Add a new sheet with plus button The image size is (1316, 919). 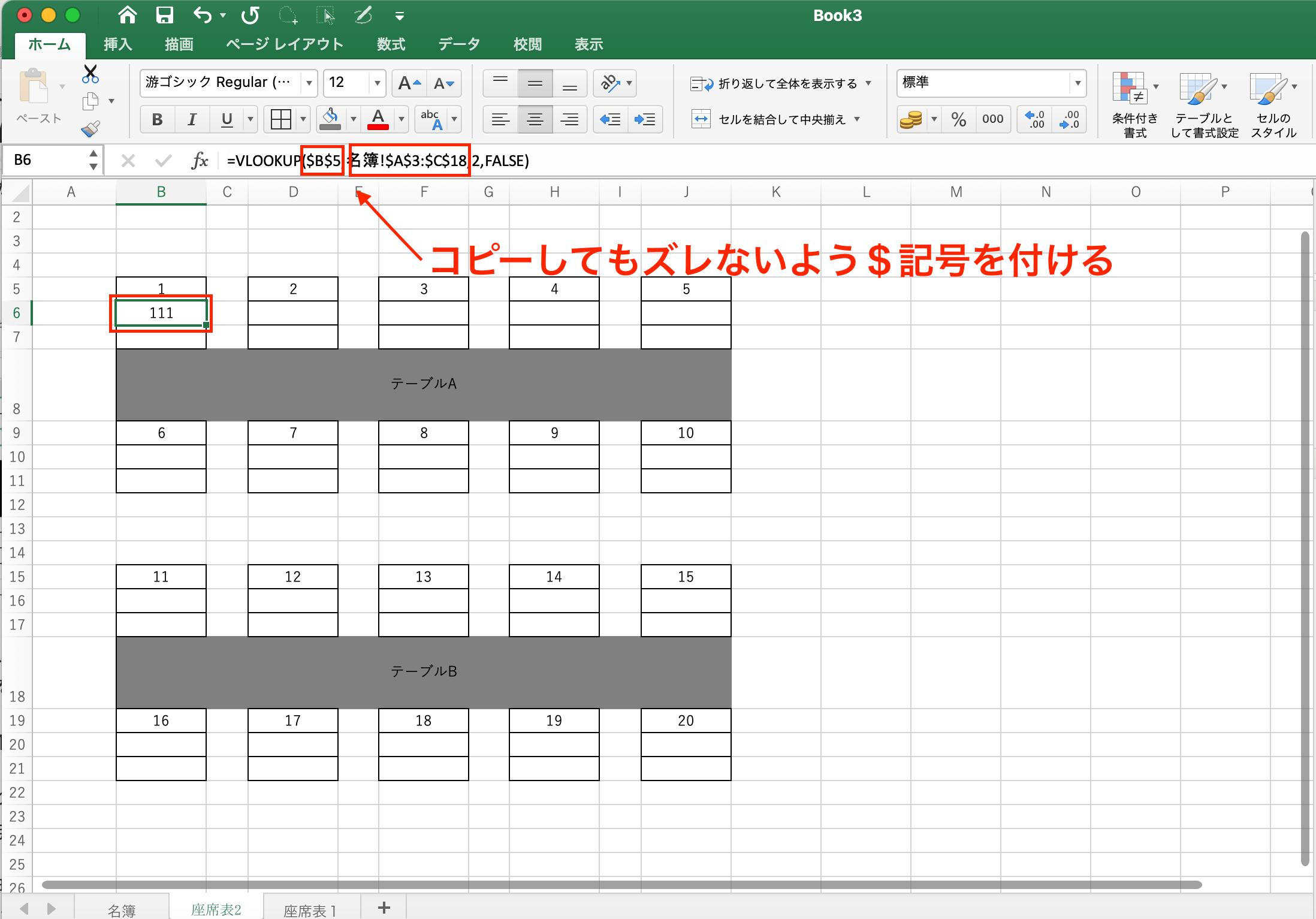[x=384, y=908]
